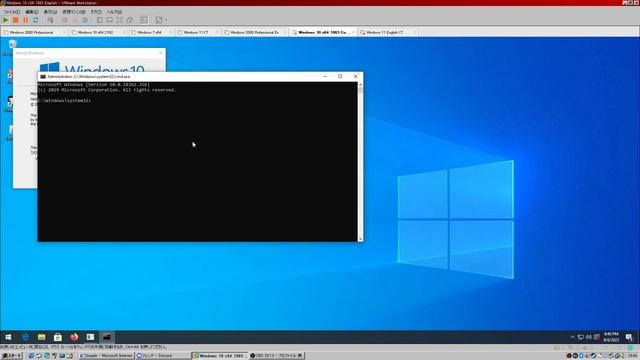
Task: Open File Explorer from guest taskbar
Action: (41, 337)
